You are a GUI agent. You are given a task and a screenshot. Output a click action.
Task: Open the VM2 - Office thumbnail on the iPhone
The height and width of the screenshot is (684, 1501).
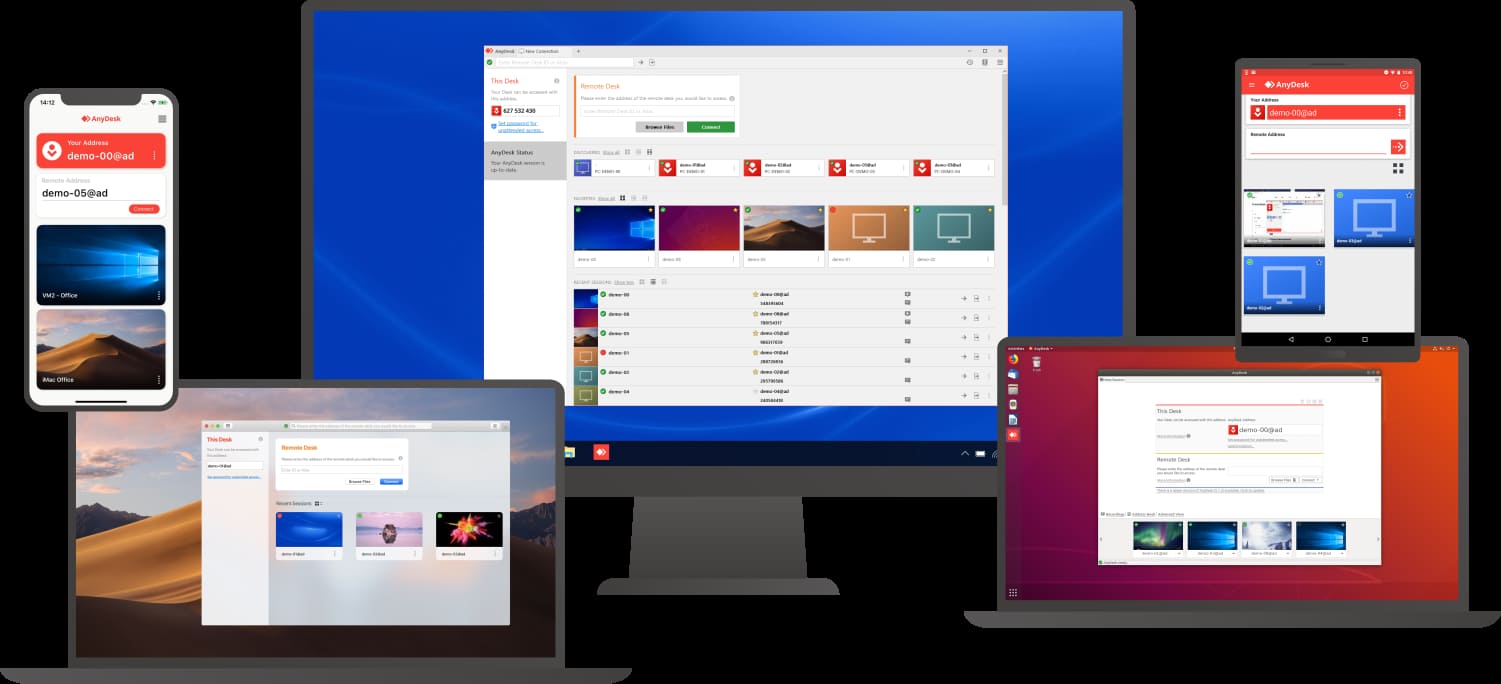(x=101, y=264)
